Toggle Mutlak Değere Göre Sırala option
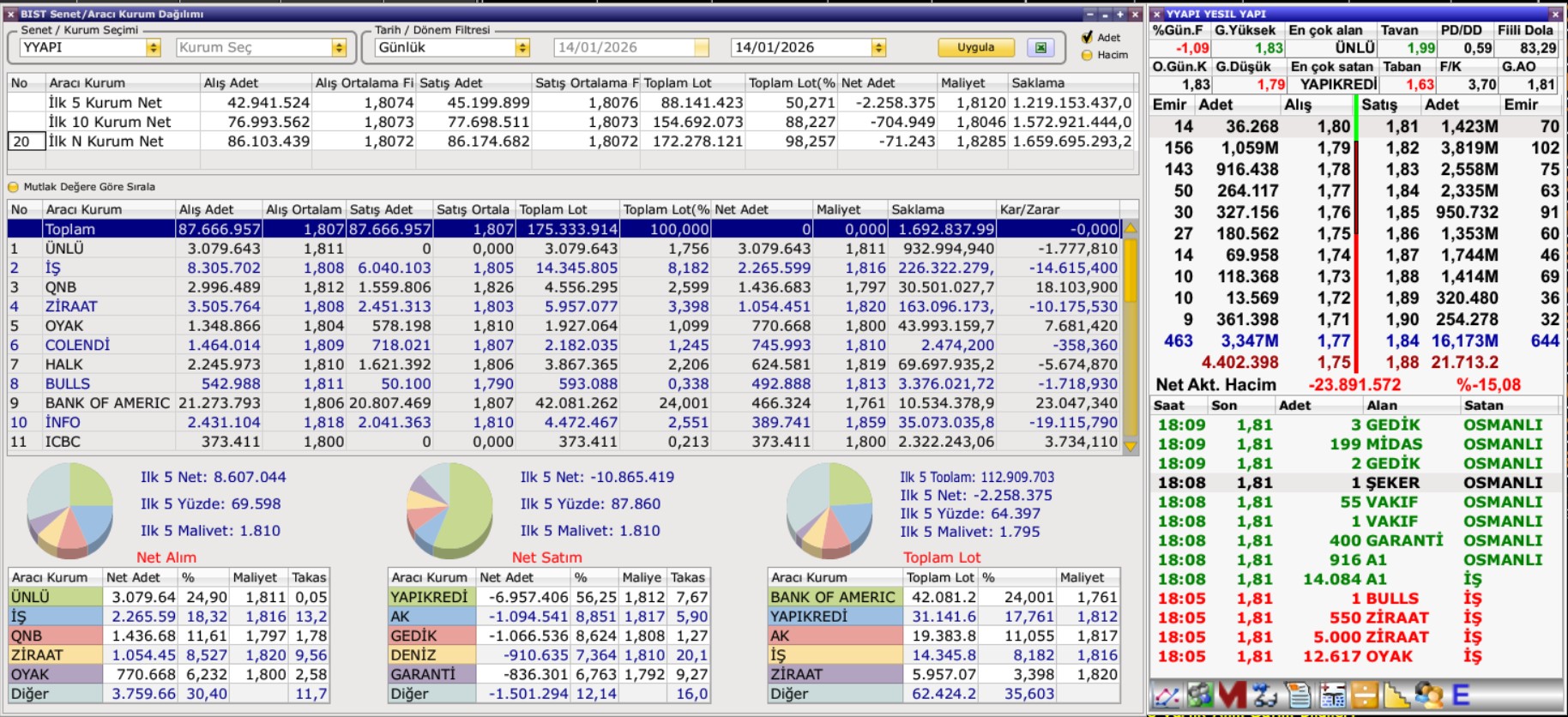1568x717 pixels. (x=13, y=187)
